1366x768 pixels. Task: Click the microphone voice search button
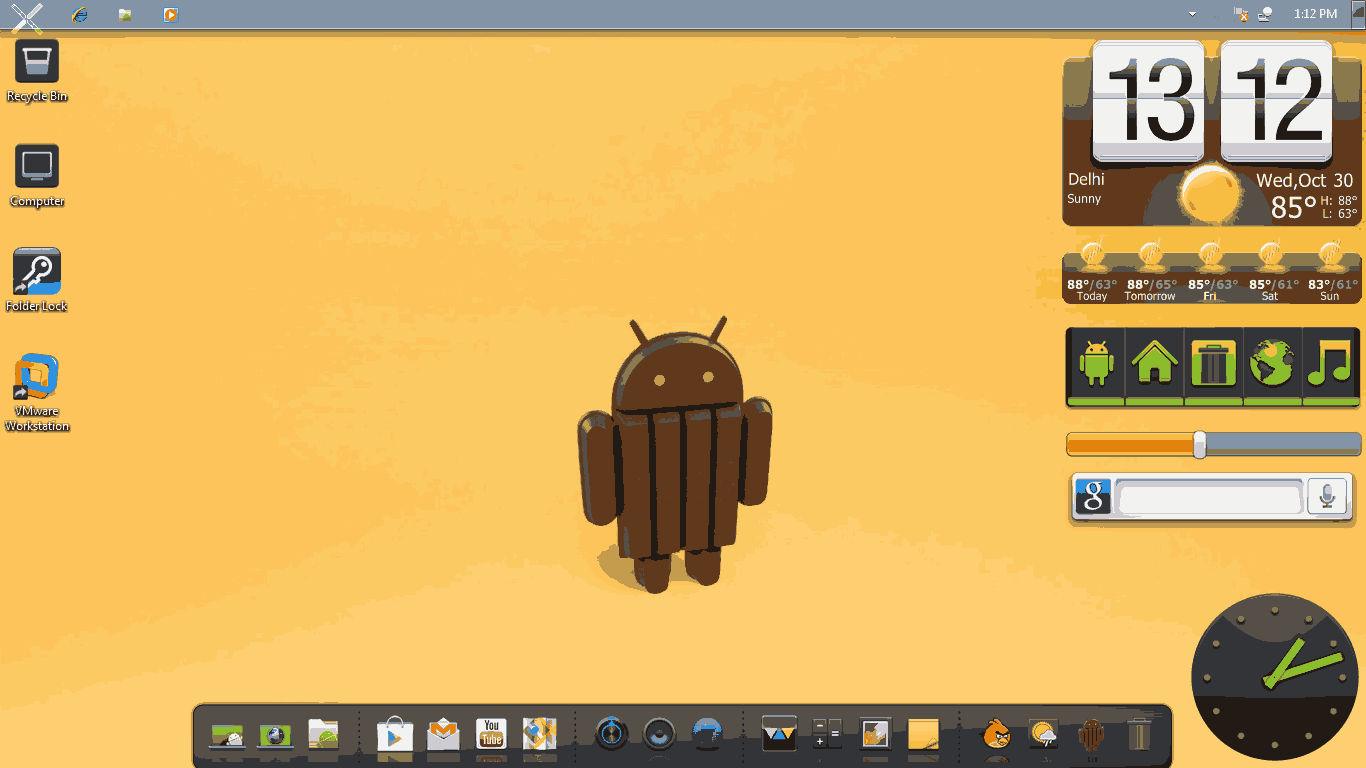click(1327, 497)
